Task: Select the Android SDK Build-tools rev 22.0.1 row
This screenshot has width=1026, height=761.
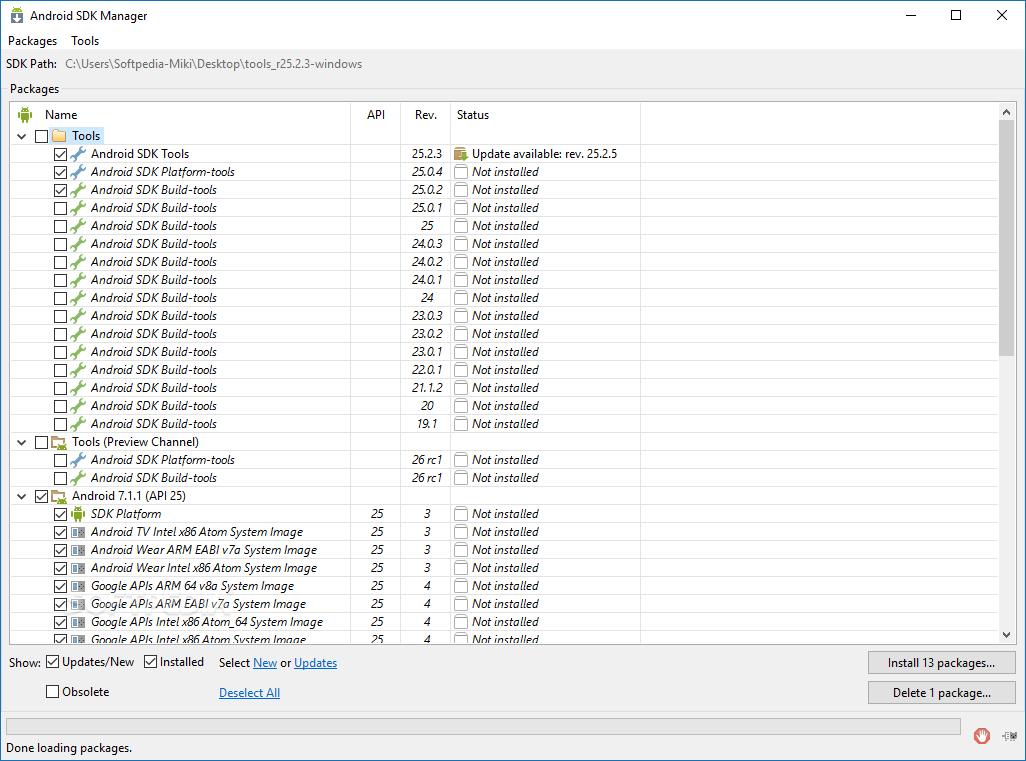Action: click(504, 370)
